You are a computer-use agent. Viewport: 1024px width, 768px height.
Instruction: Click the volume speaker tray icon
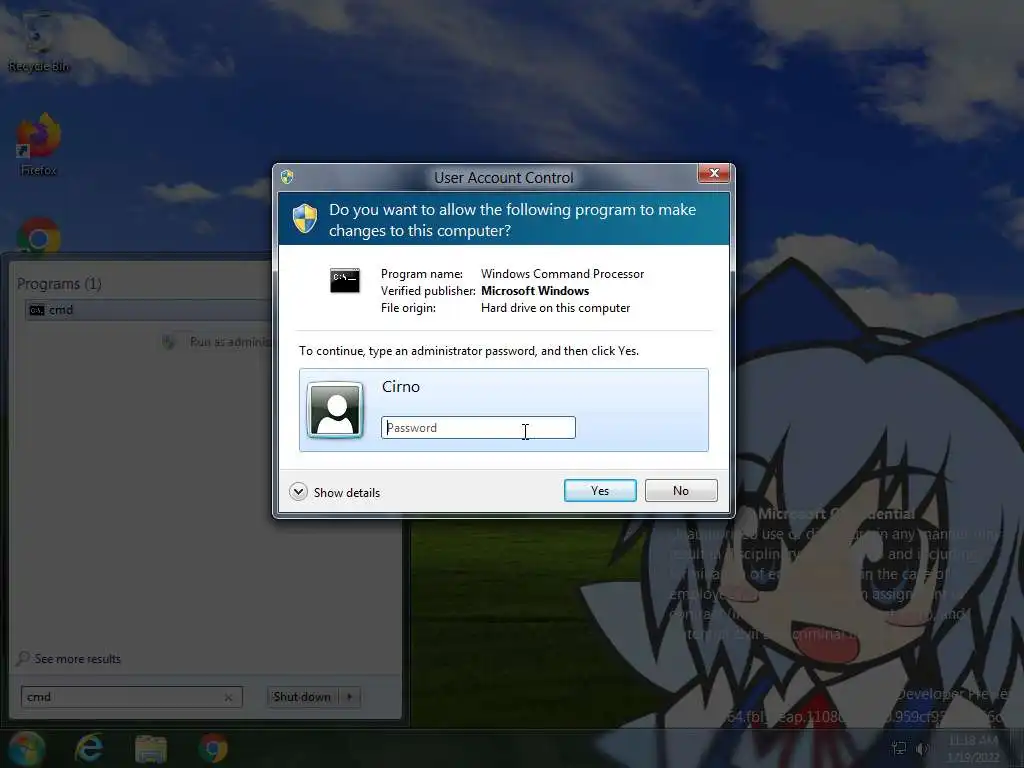[x=921, y=748]
